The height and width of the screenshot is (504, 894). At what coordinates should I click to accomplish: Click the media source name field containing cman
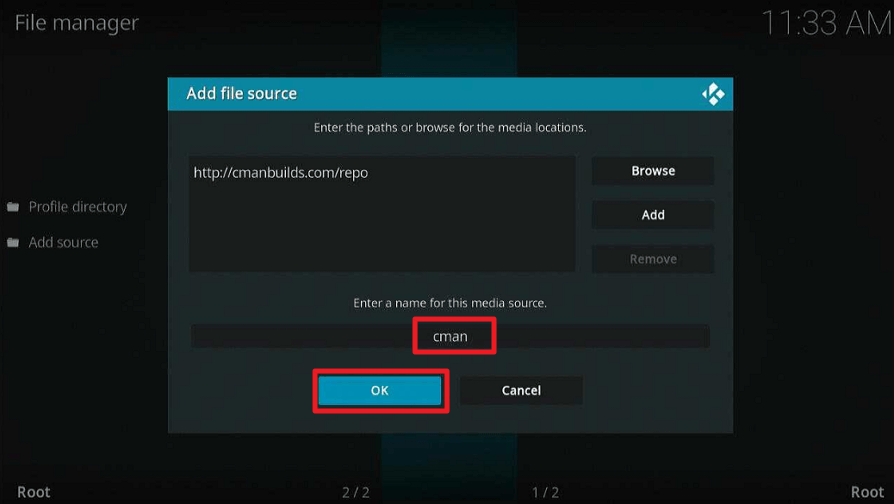pyautogui.click(x=450, y=336)
